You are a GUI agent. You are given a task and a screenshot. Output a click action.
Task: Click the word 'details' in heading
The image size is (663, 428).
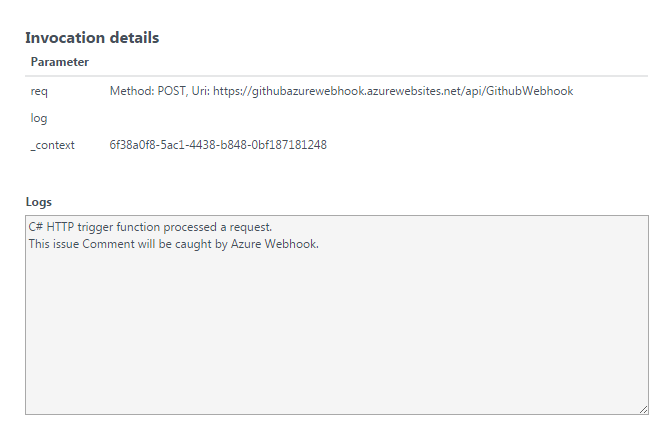point(134,38)
